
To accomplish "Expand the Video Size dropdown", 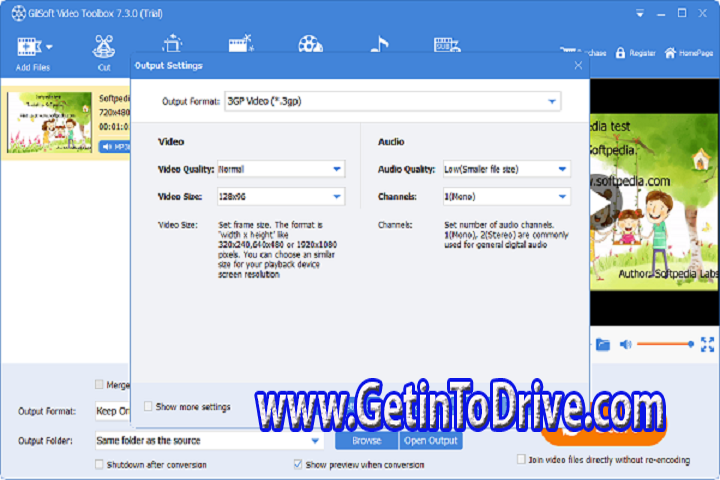I will (337, 197).
